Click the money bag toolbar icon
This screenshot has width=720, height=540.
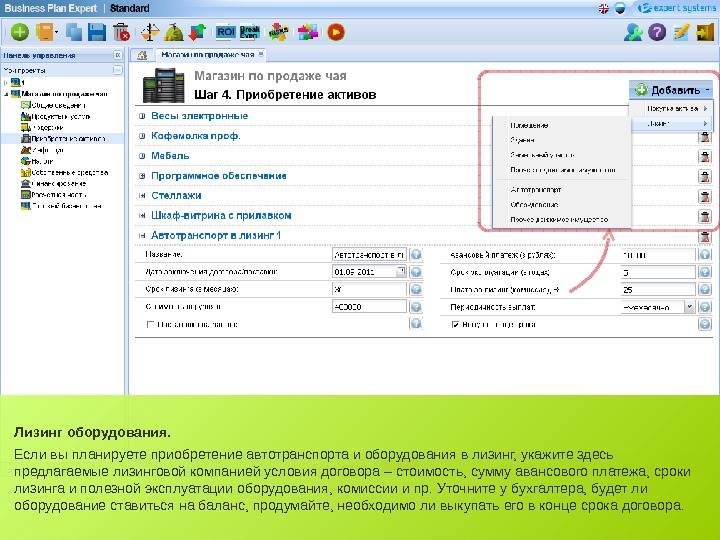(x=174, y=32)
